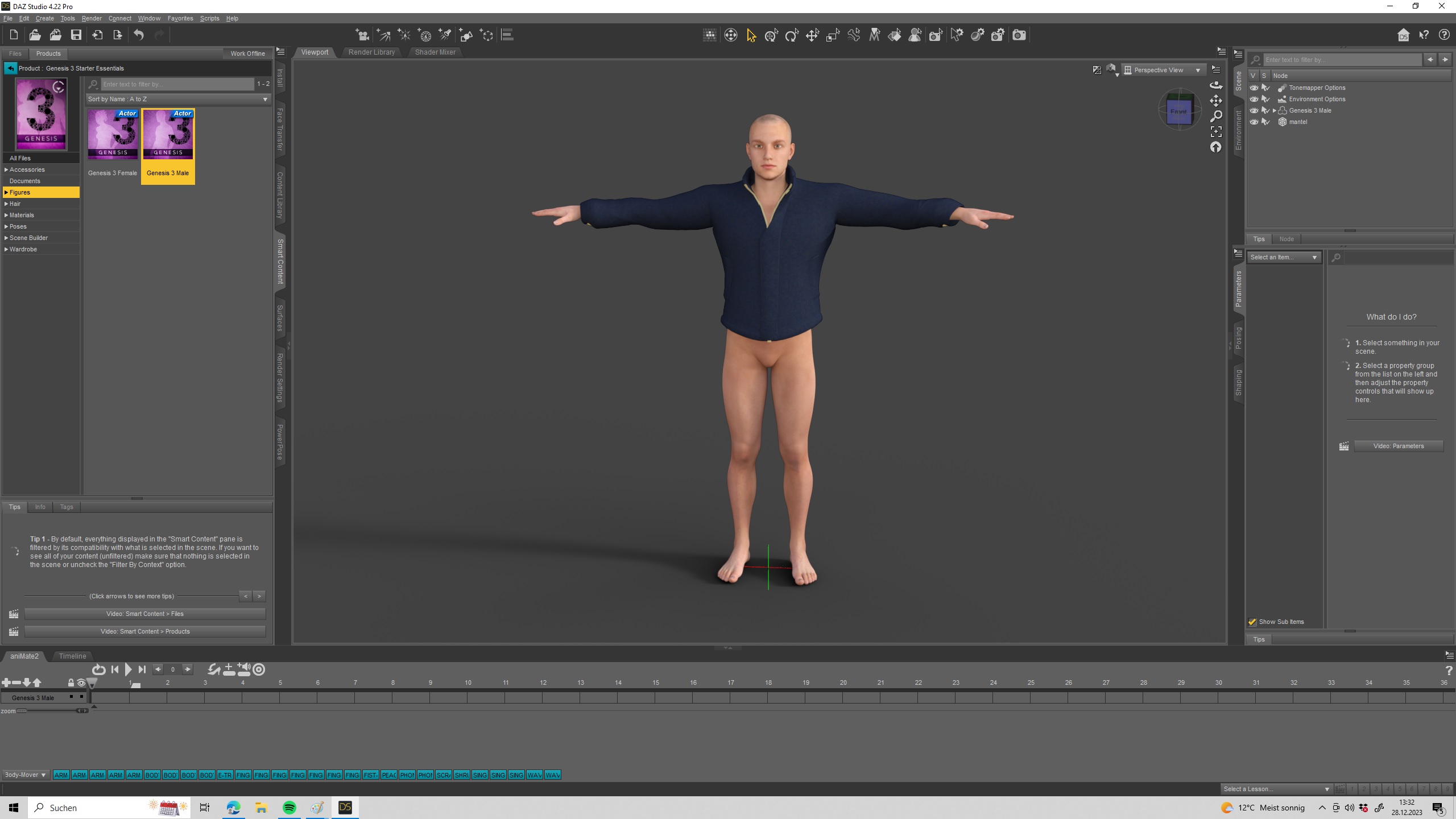
Task: Click the Video: Parameters button
Action: [1398, 446]
